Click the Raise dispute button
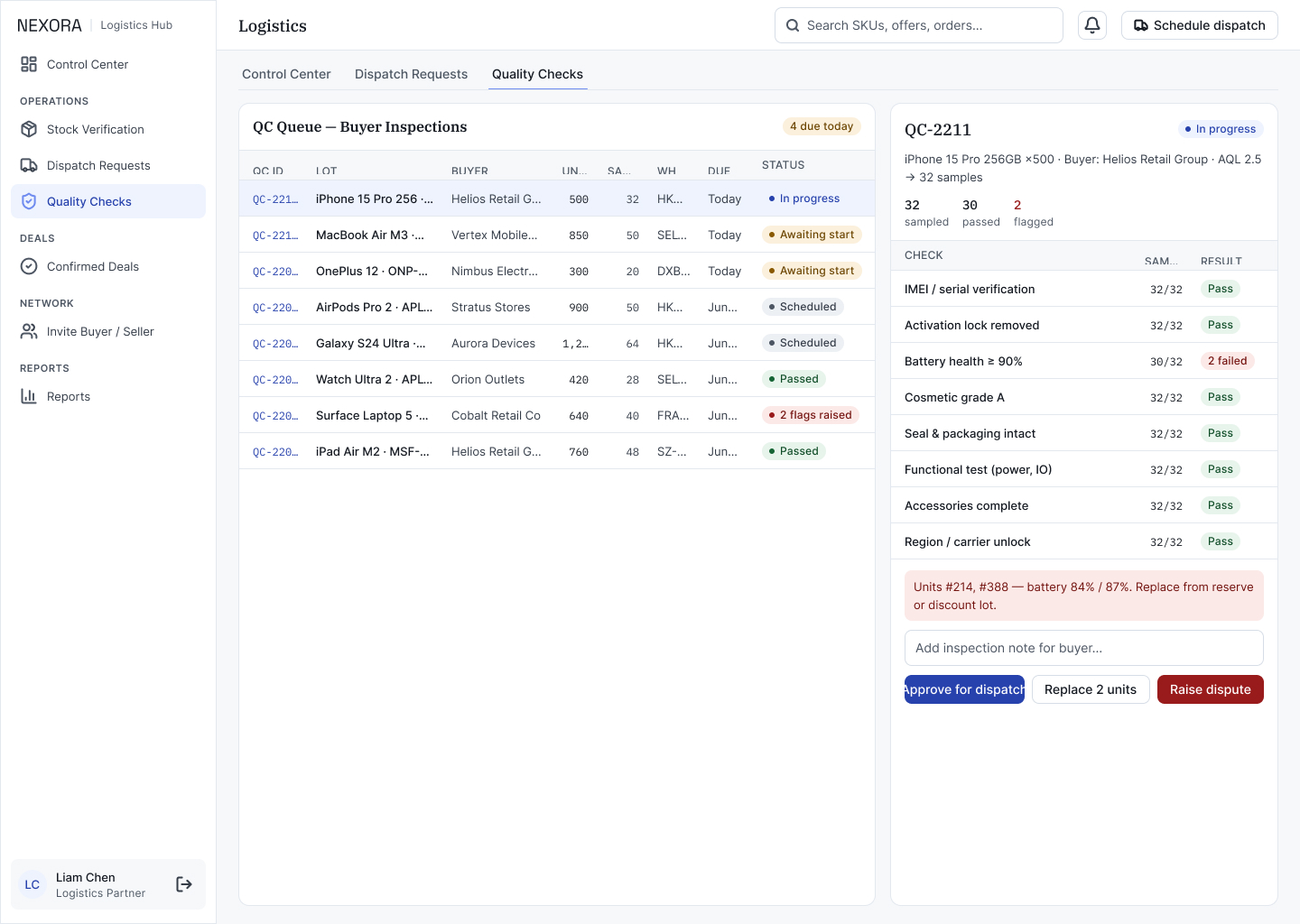1300x924 pixels. tap(1211, 689)
